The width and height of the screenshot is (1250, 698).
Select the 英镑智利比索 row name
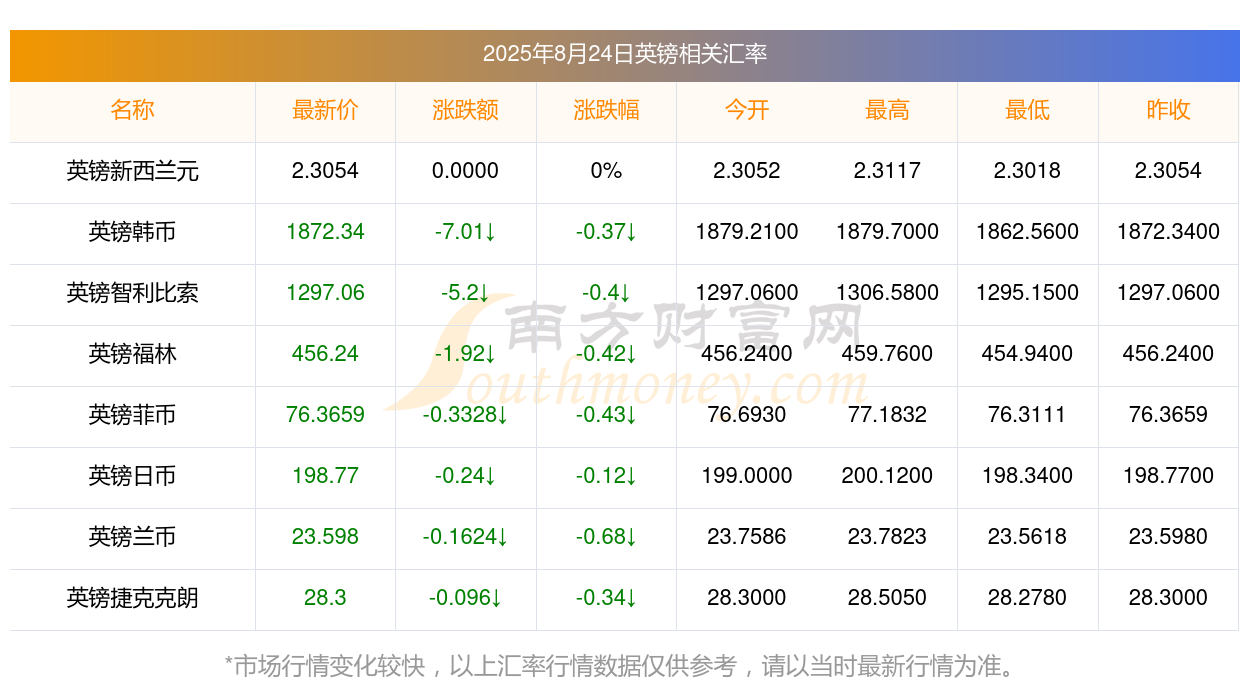133,293
